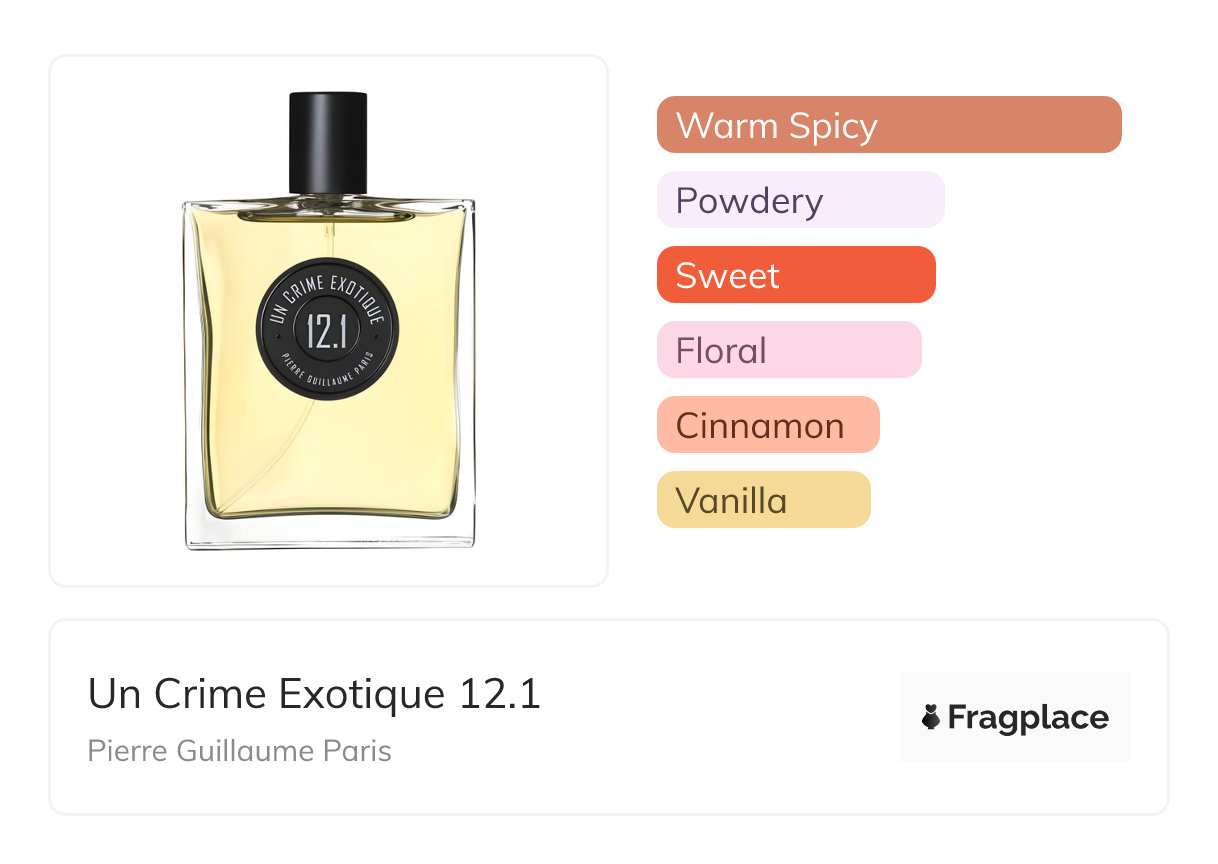Viewport: 1218px width, 864px height.
Task: Pick the Floral accord bar
Action: 789,350
